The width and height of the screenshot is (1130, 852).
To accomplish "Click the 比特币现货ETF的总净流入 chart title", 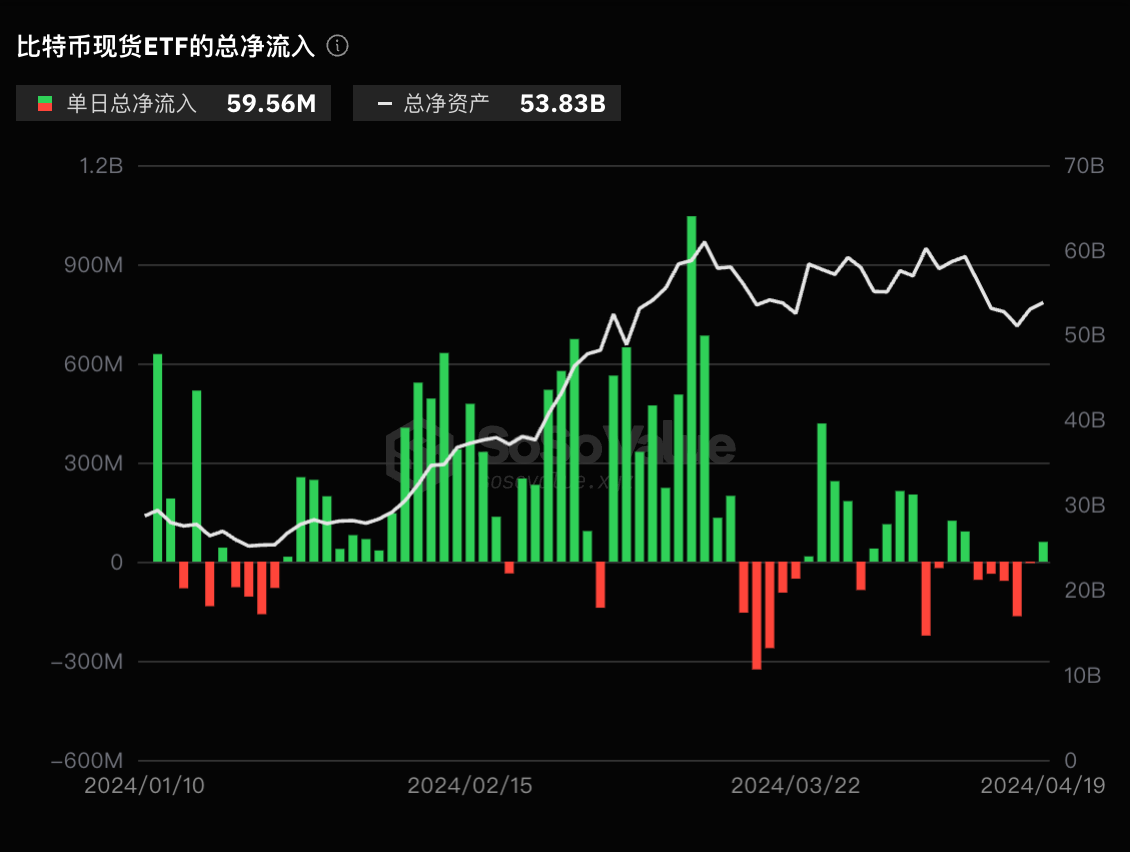I will (x=166, y=46).
